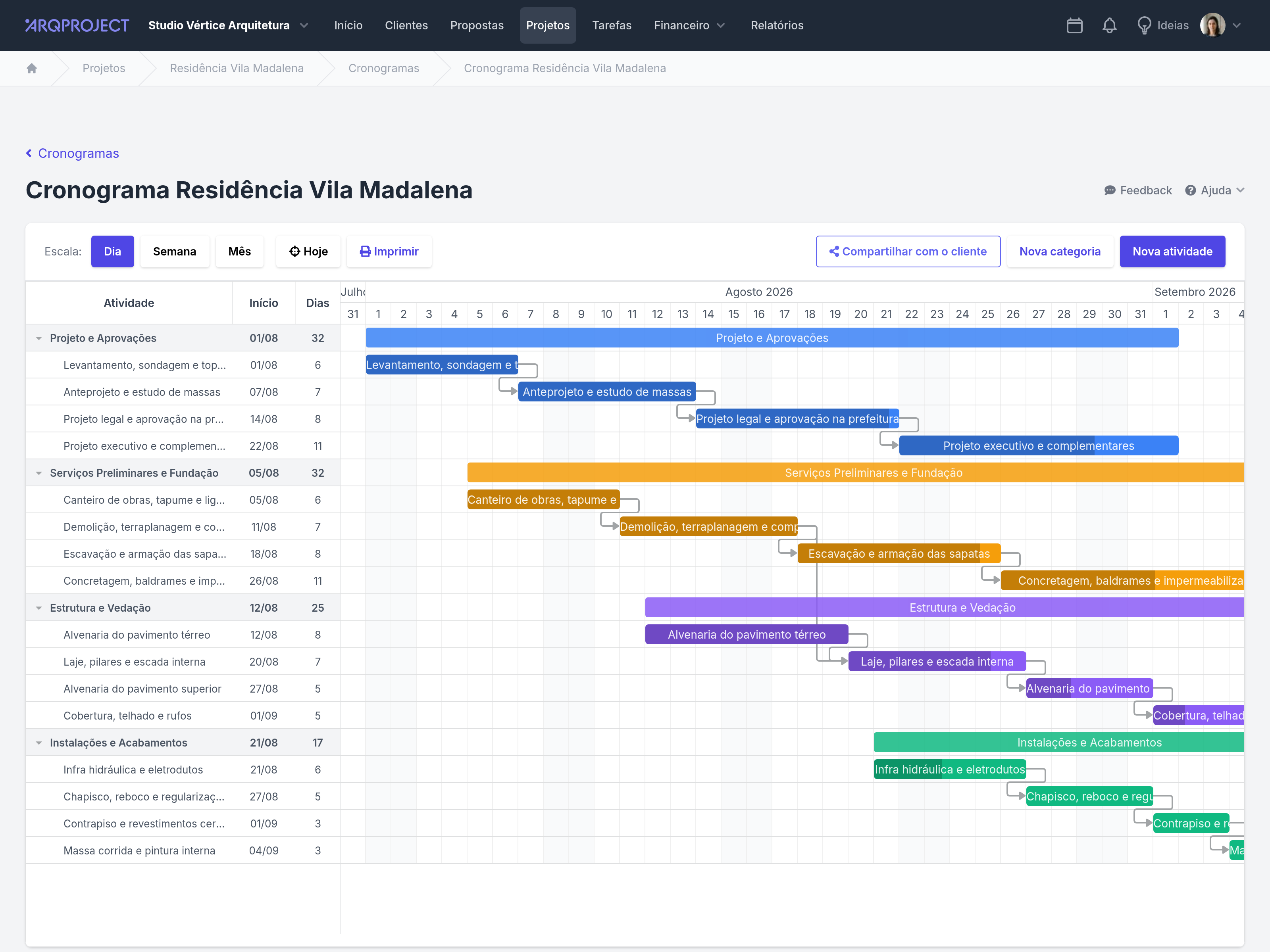Open Studio Vértice Arquitetura workspace dropdown
The height and width of the screenshot is (952, 1270).
229,25
